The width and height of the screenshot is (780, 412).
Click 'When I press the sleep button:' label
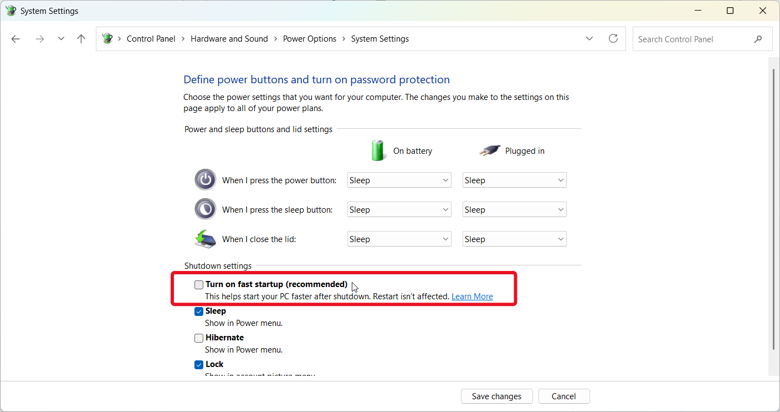[277, 209]
